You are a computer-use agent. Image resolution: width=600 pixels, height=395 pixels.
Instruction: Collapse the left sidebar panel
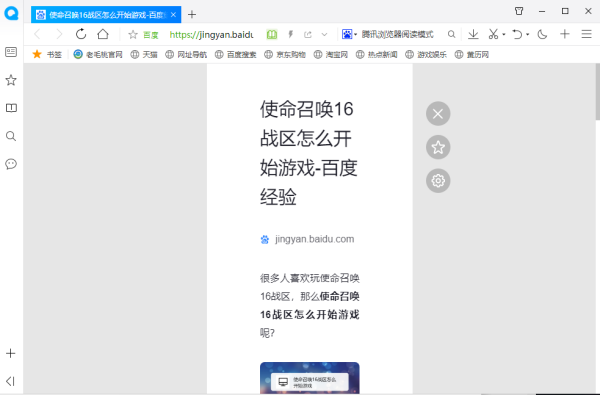click(x=11, y=381)
